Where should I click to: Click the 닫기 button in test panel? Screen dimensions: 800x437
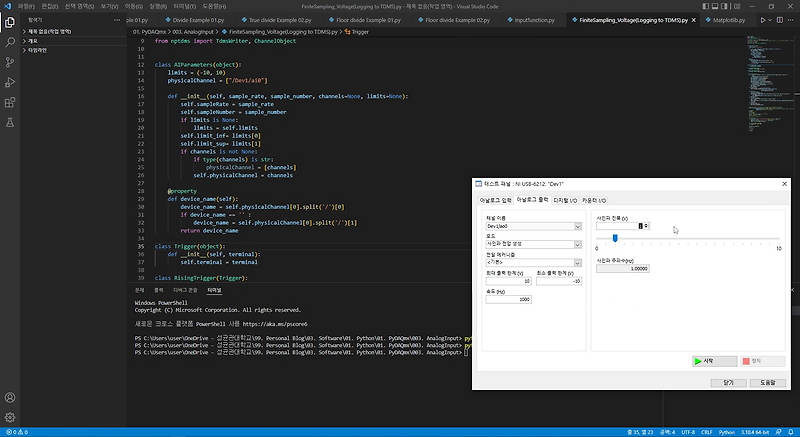point(727,382)
